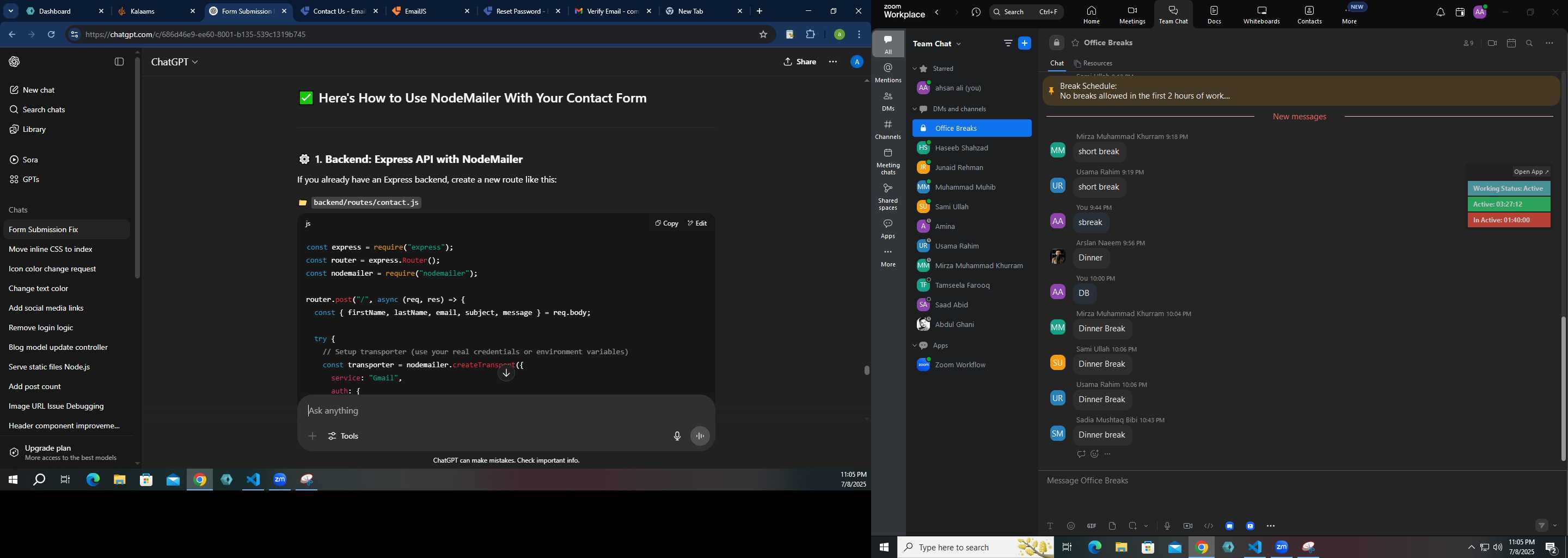
Task: Open emoji picker in message toolbar
Action: pos(1071,526)
